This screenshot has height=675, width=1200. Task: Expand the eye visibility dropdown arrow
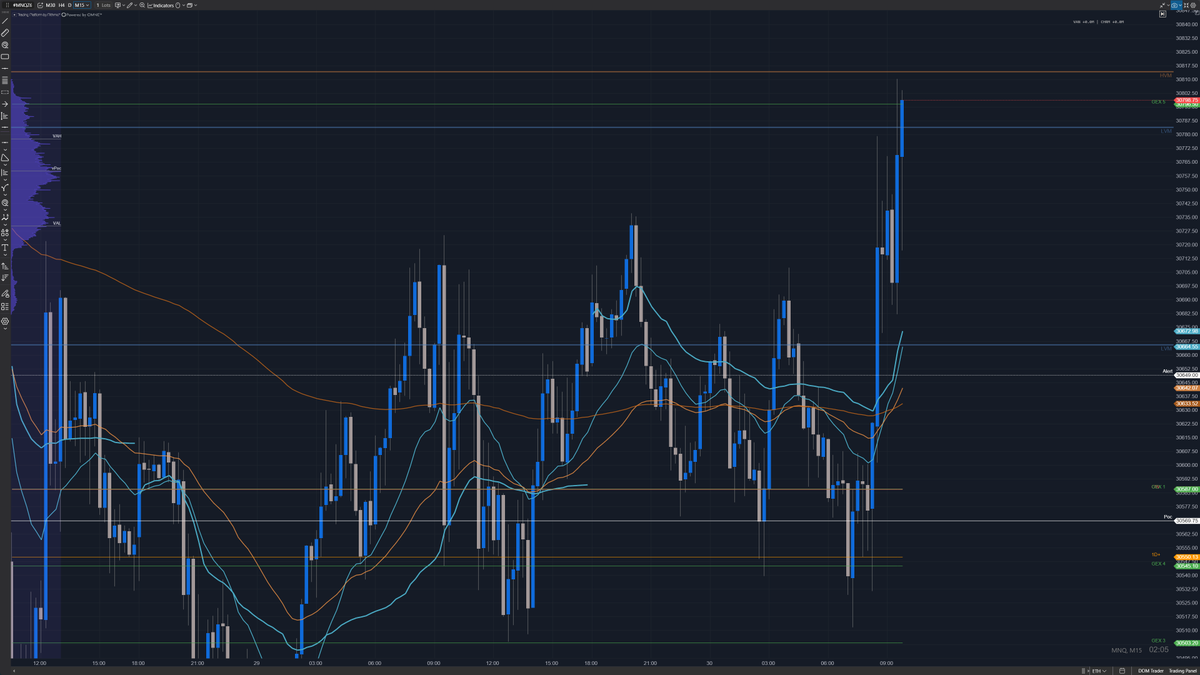[1180, 5]
